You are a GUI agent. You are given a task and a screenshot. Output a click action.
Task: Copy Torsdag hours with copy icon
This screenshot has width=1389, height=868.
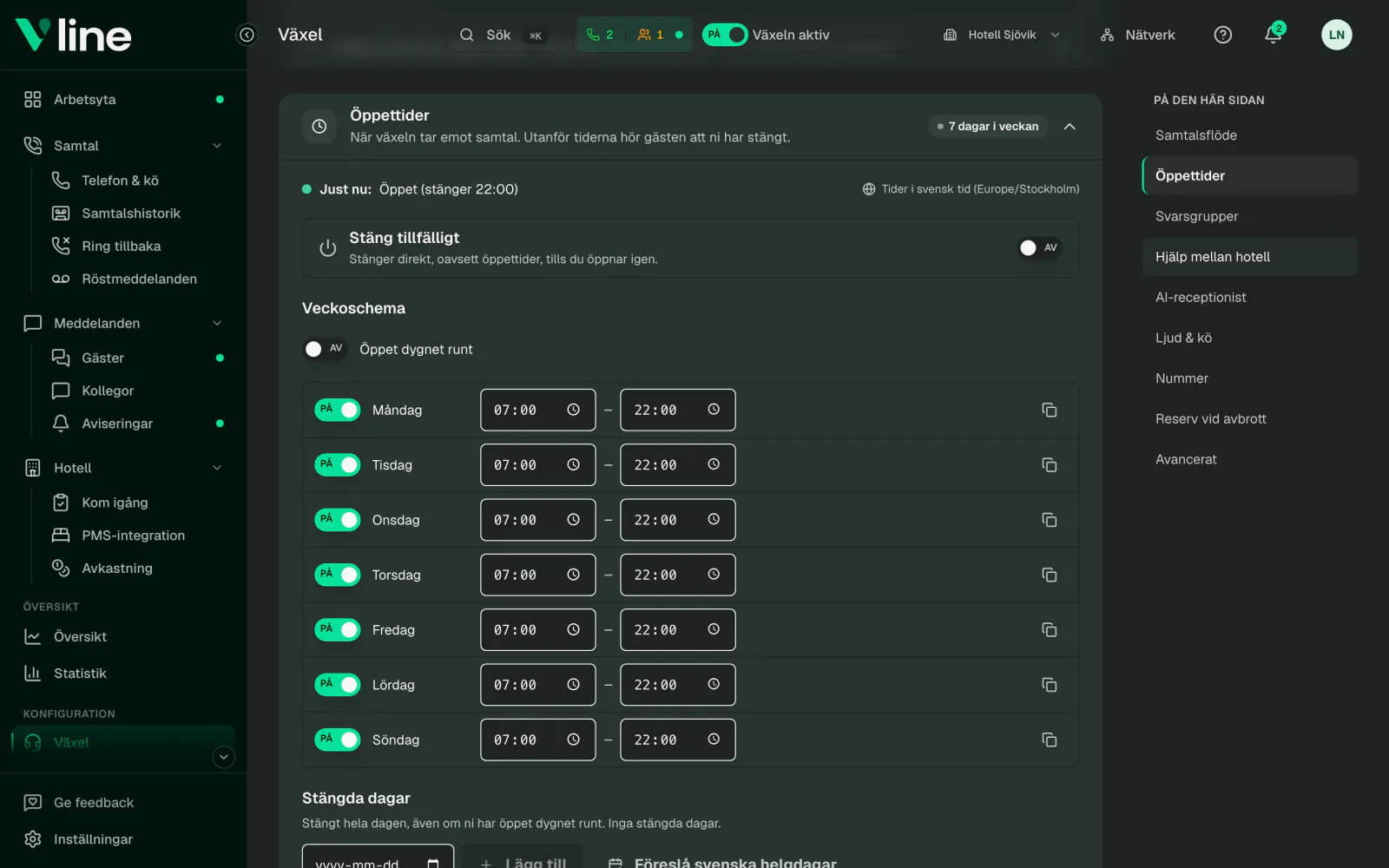point(1049,575)
